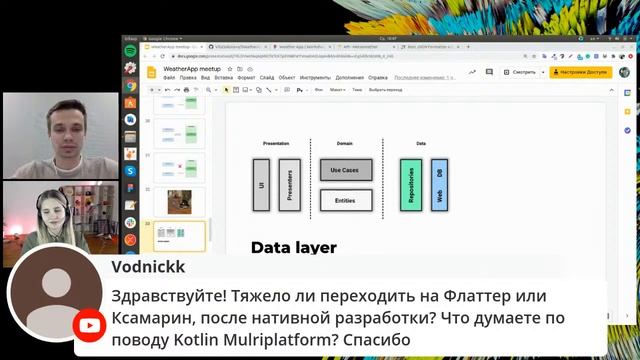Pick the Line tool in toolbar
The height and width of the screenshot is (360, 640).
[269, 90]
